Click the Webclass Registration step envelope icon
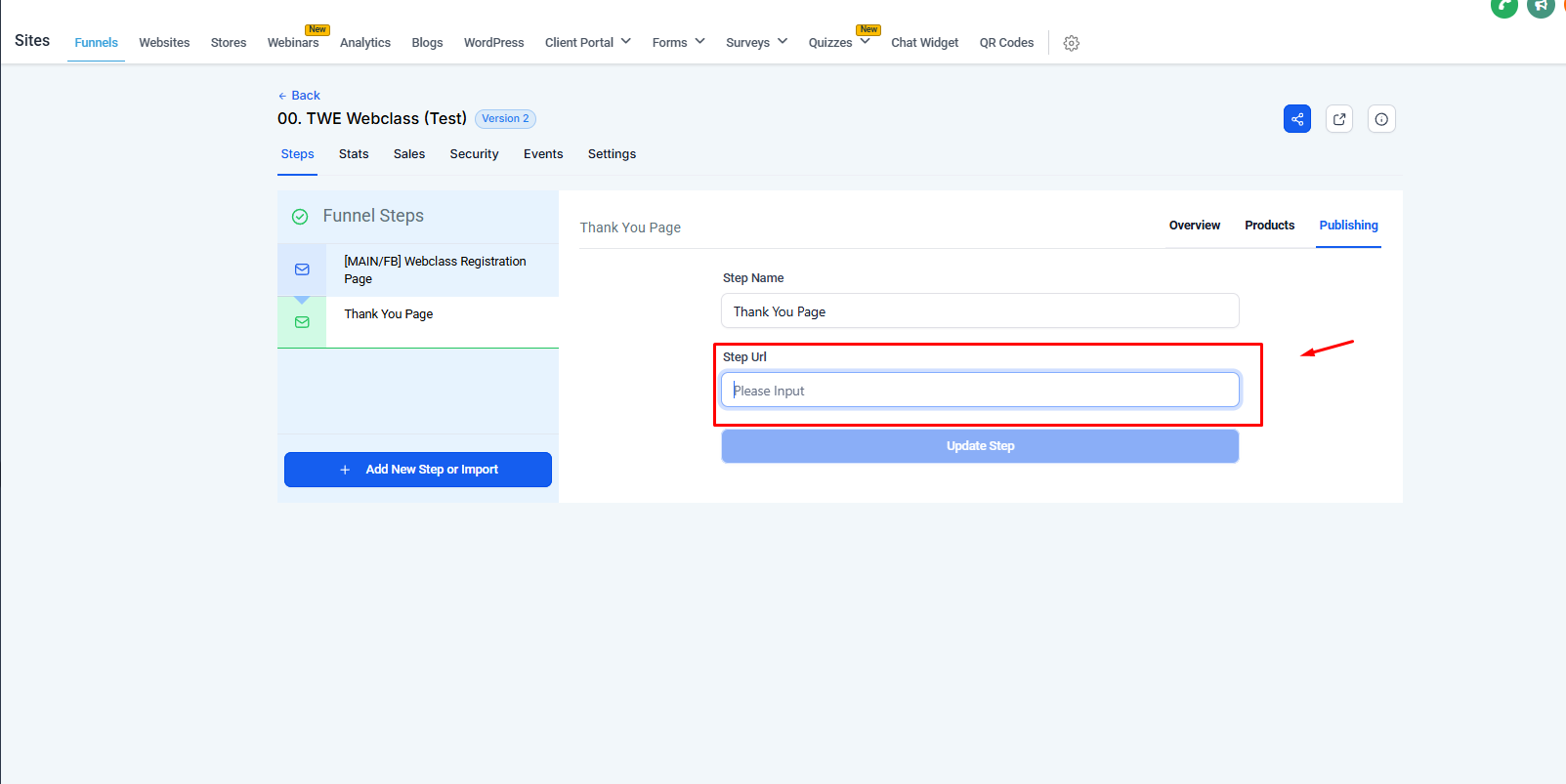This screenshot has height=784, width=1566. point(302,269)
